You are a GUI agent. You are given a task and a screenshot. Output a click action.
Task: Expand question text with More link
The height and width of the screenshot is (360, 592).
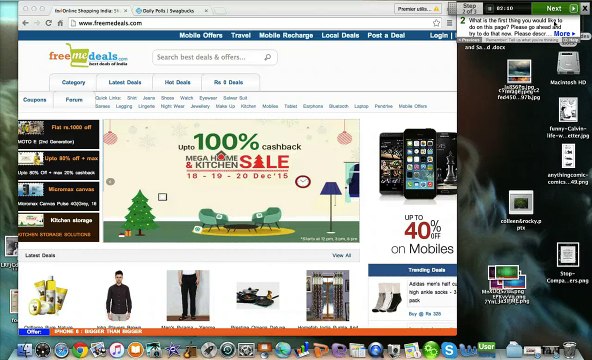(x=564, y=34)
